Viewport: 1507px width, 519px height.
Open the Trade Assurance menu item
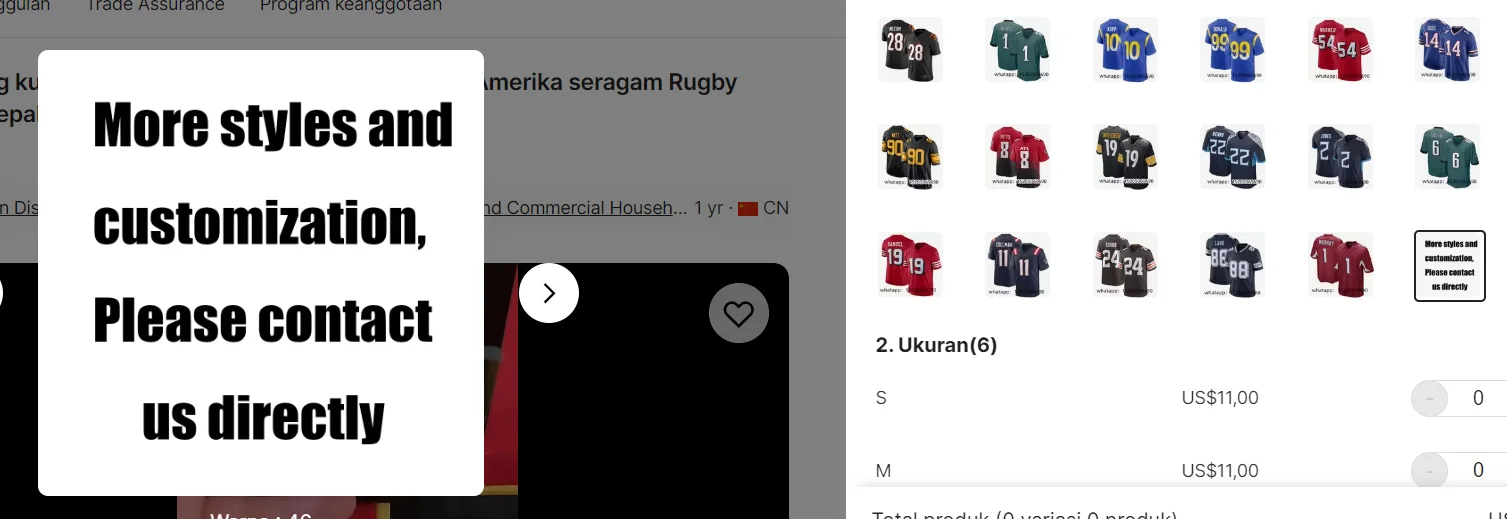pyautogui.click(x=155, y=6)
